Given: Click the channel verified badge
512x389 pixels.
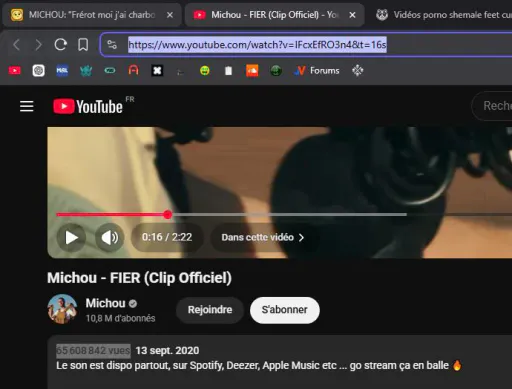Looking at the screenshot, I should pos(133,304).
